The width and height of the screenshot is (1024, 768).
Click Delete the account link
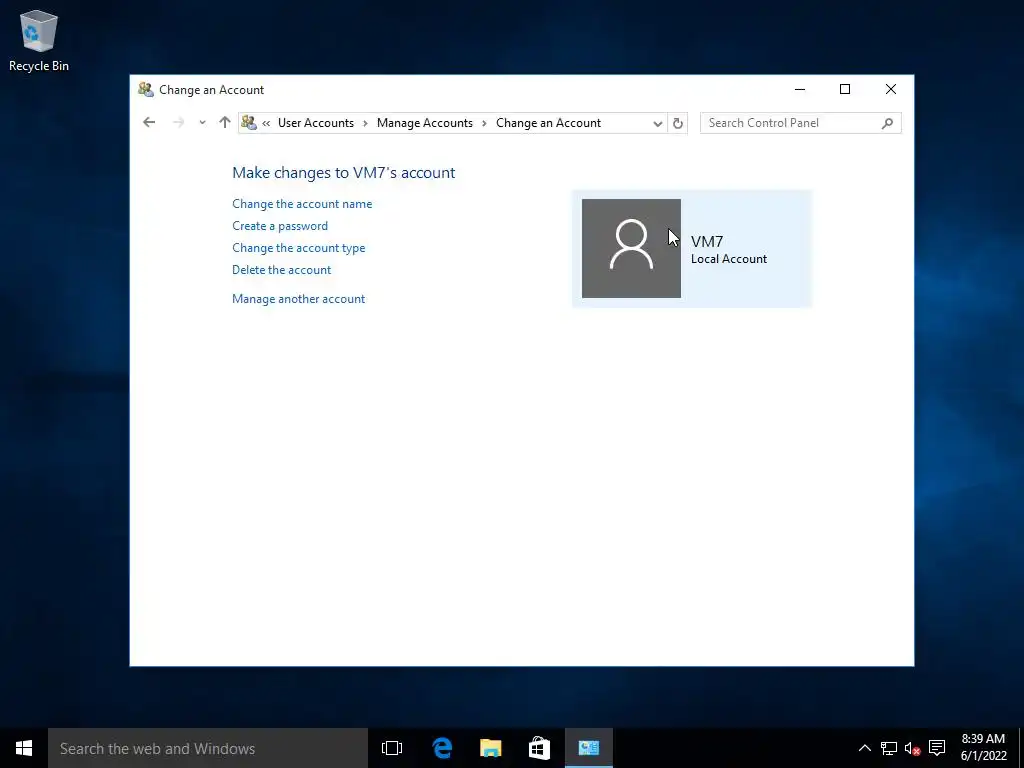point(281,270)
